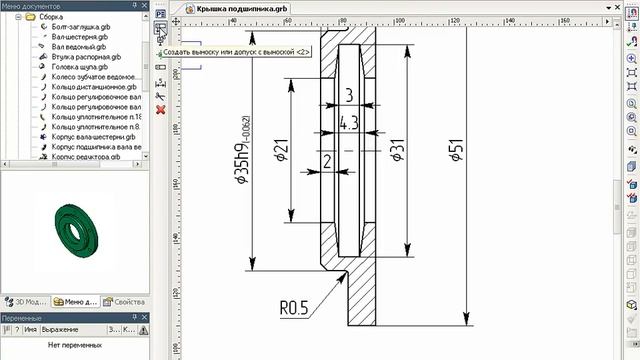Screen dimensions: 640x360
Task: Select Вал ведомый.grb document
Action: (x=79, y=47)
